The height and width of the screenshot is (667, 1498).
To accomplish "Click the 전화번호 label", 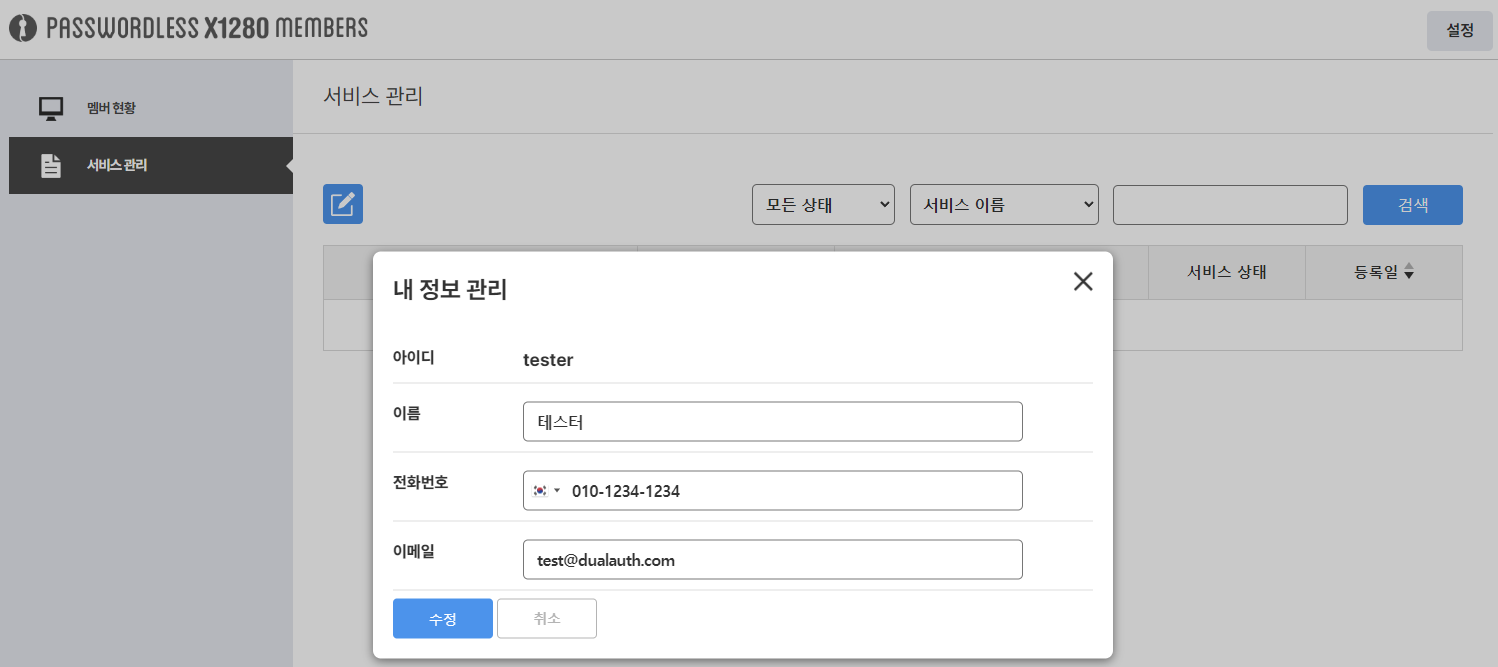I will click(x=421, y=482).
